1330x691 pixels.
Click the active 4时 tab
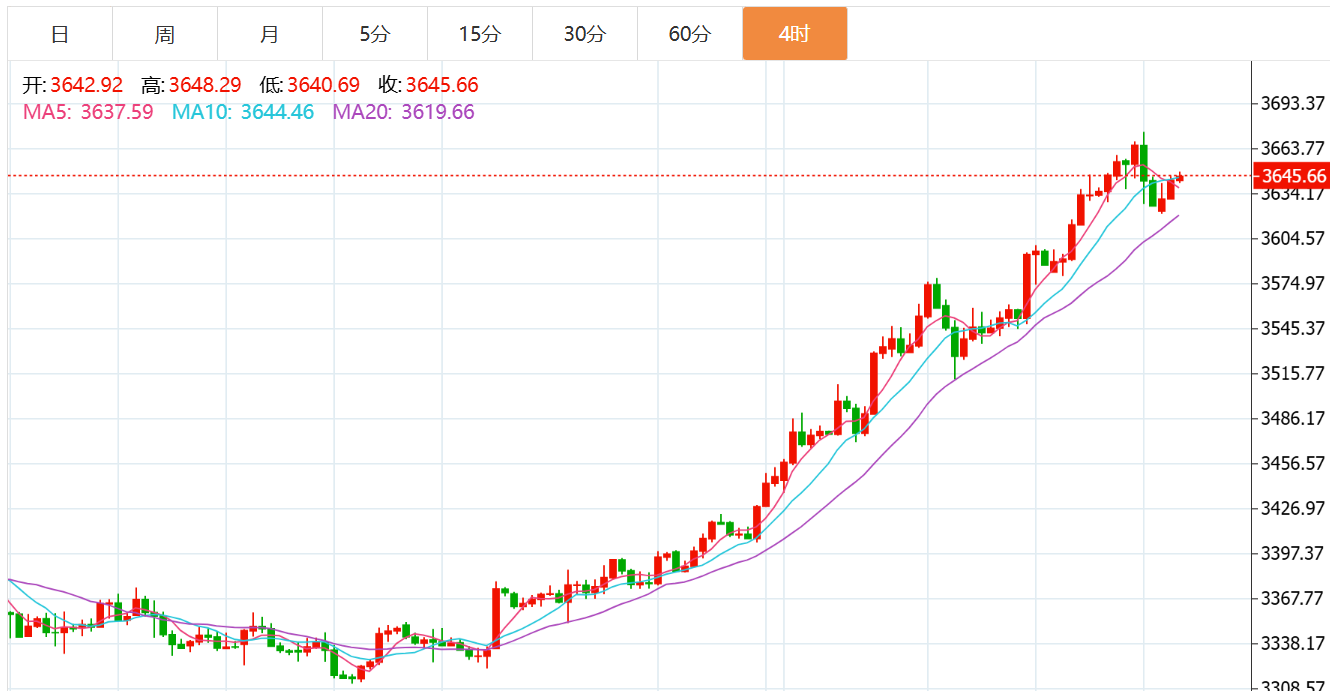tap(795, 34)
